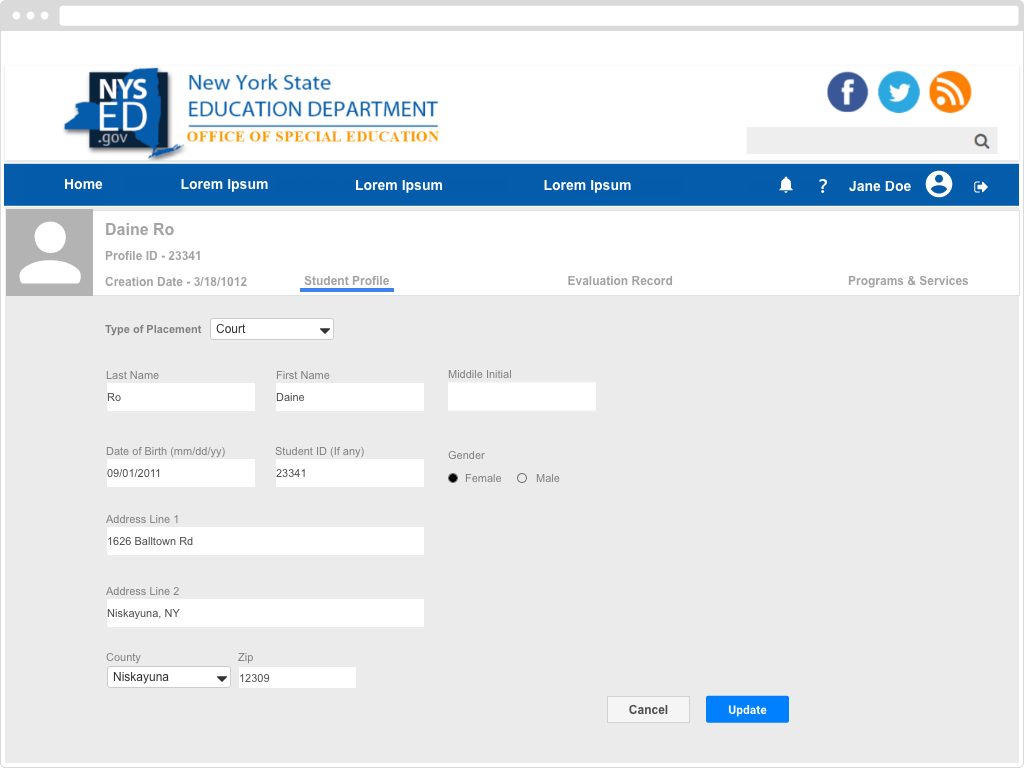Open Jane Doe user account icon

pos(938,185)
